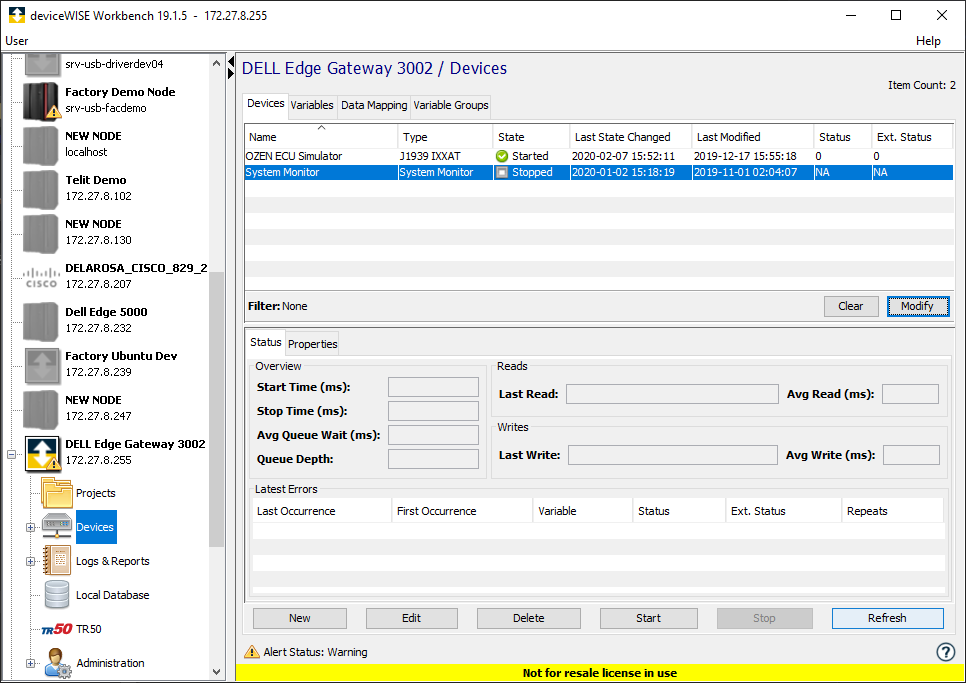Expand the Devices tree node
The height and width of the screenshot is (683, 966).
coord(30,527)
